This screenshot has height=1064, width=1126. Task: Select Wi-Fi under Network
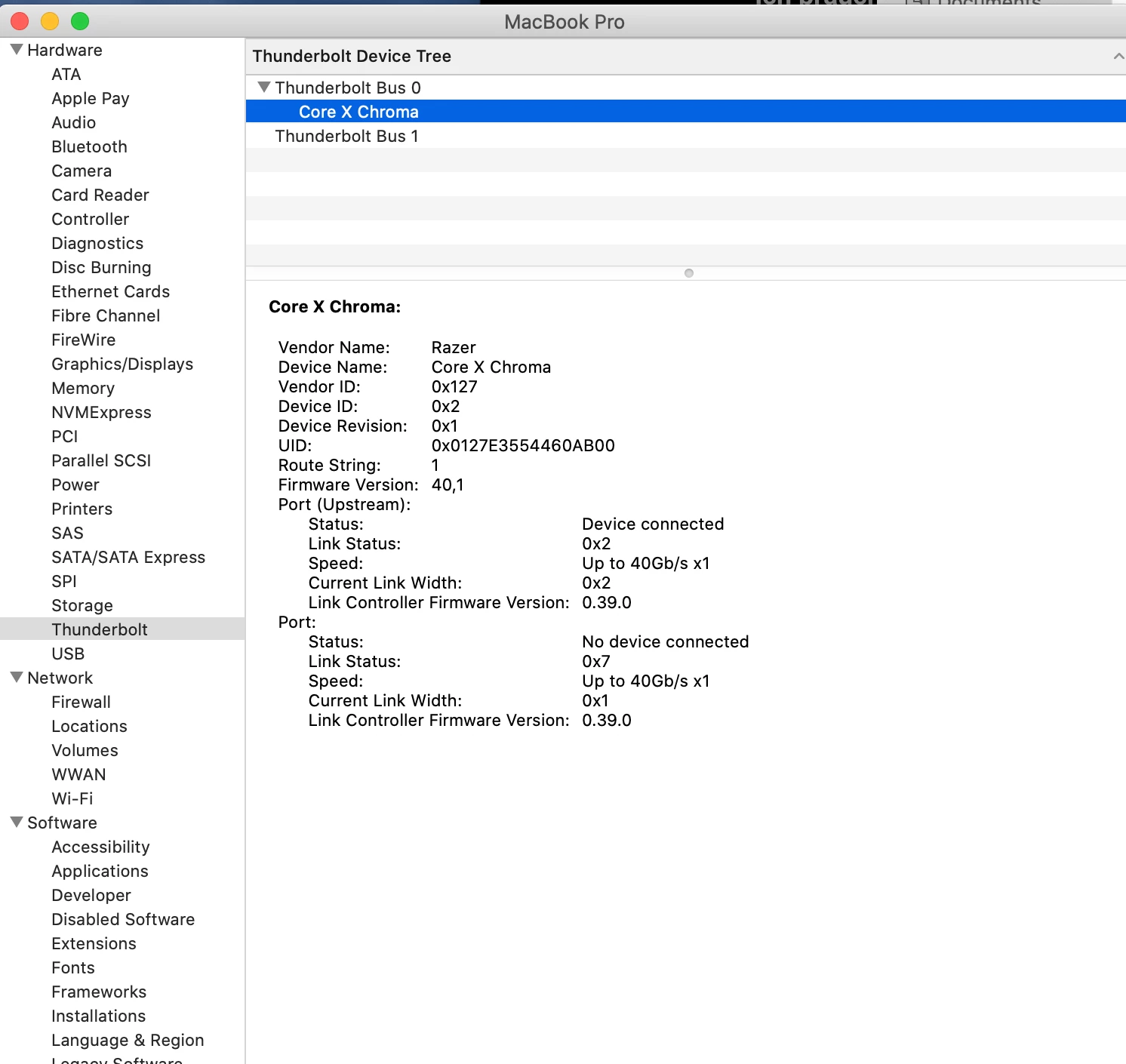(x=72, y=798)
